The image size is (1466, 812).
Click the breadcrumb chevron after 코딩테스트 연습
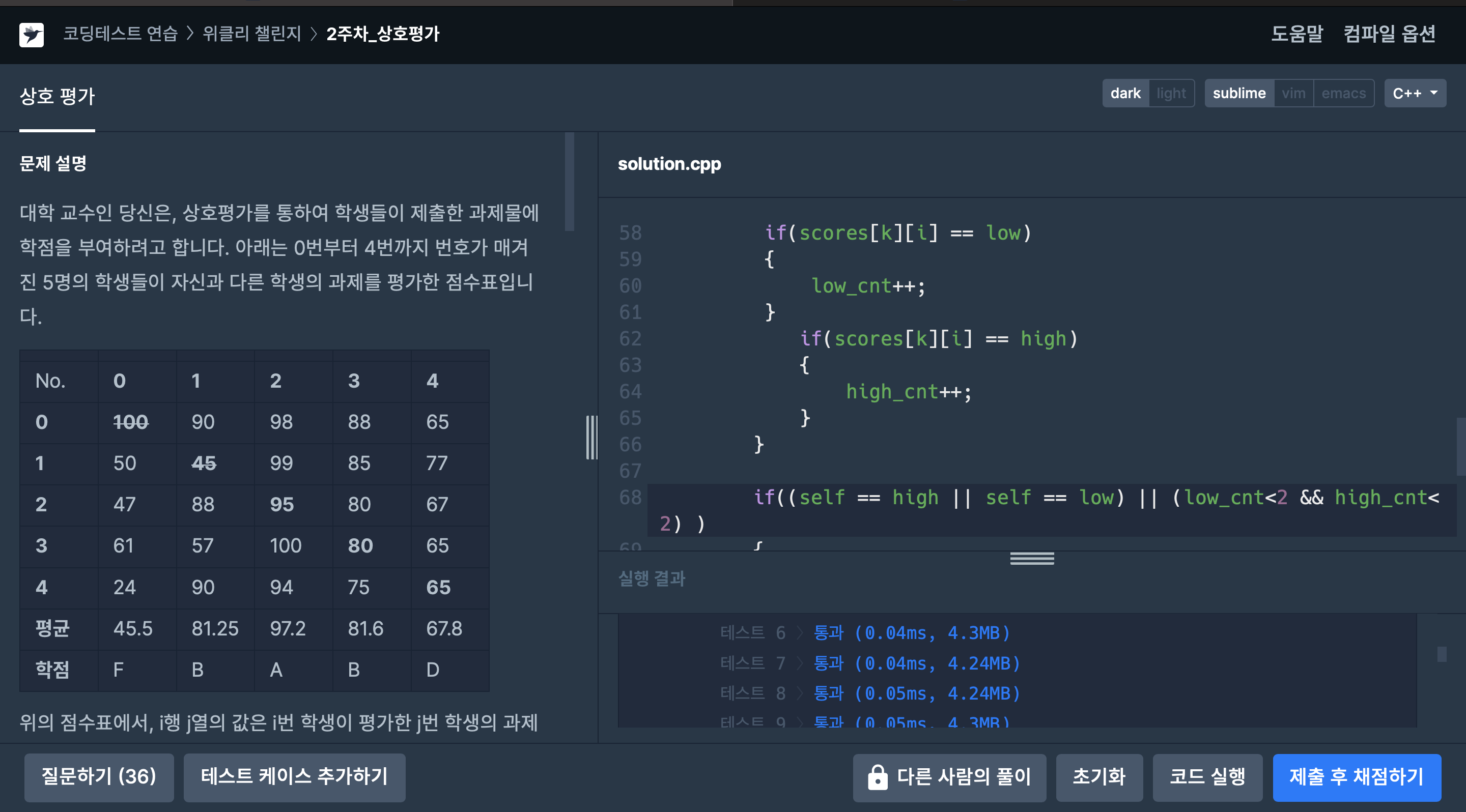point(191,34)
